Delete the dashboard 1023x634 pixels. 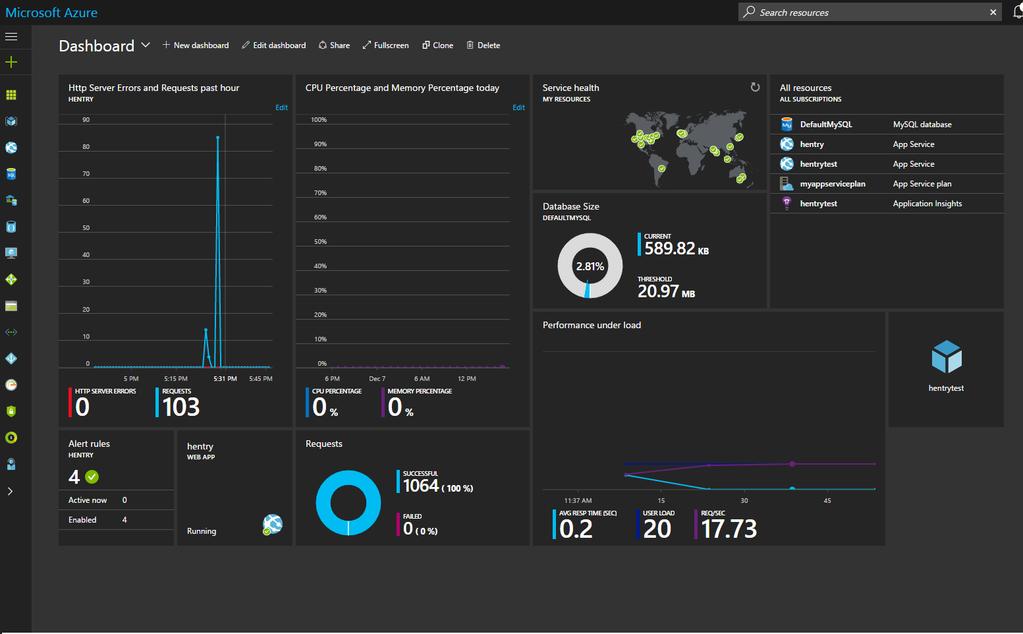[x=483, y=45]
